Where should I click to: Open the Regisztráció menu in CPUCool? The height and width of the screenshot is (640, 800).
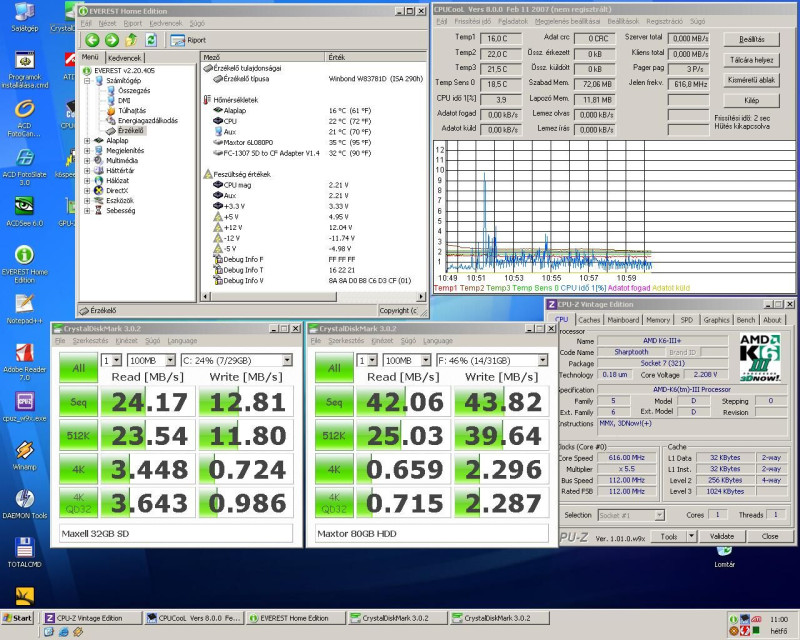664,21
